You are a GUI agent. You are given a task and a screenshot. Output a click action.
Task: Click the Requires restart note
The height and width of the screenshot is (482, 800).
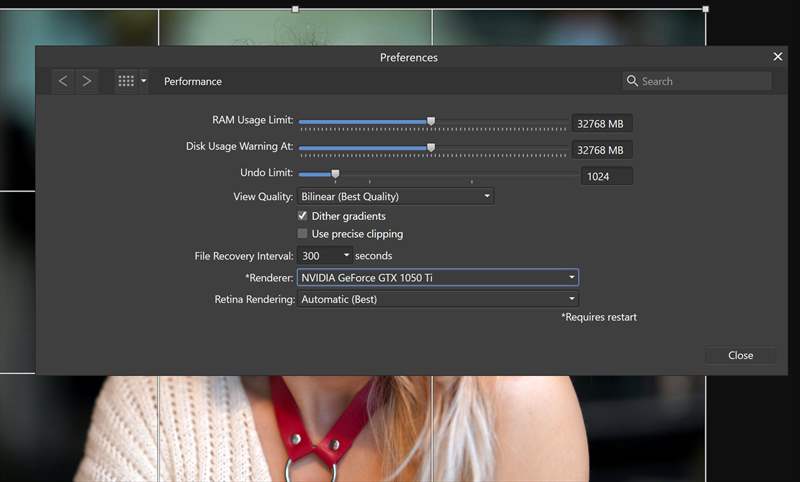599,317
